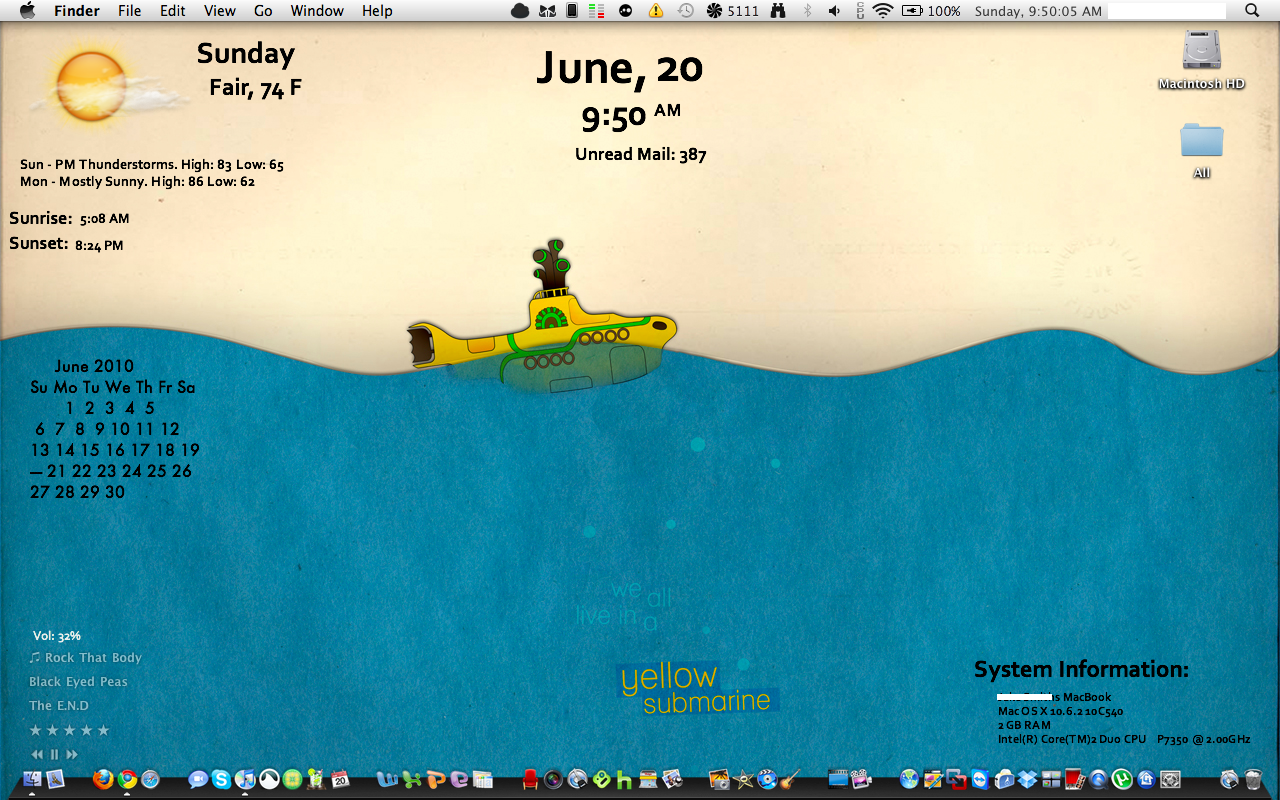Launch Microsoft PowerPoint in dock

click(x=436, y=779)
